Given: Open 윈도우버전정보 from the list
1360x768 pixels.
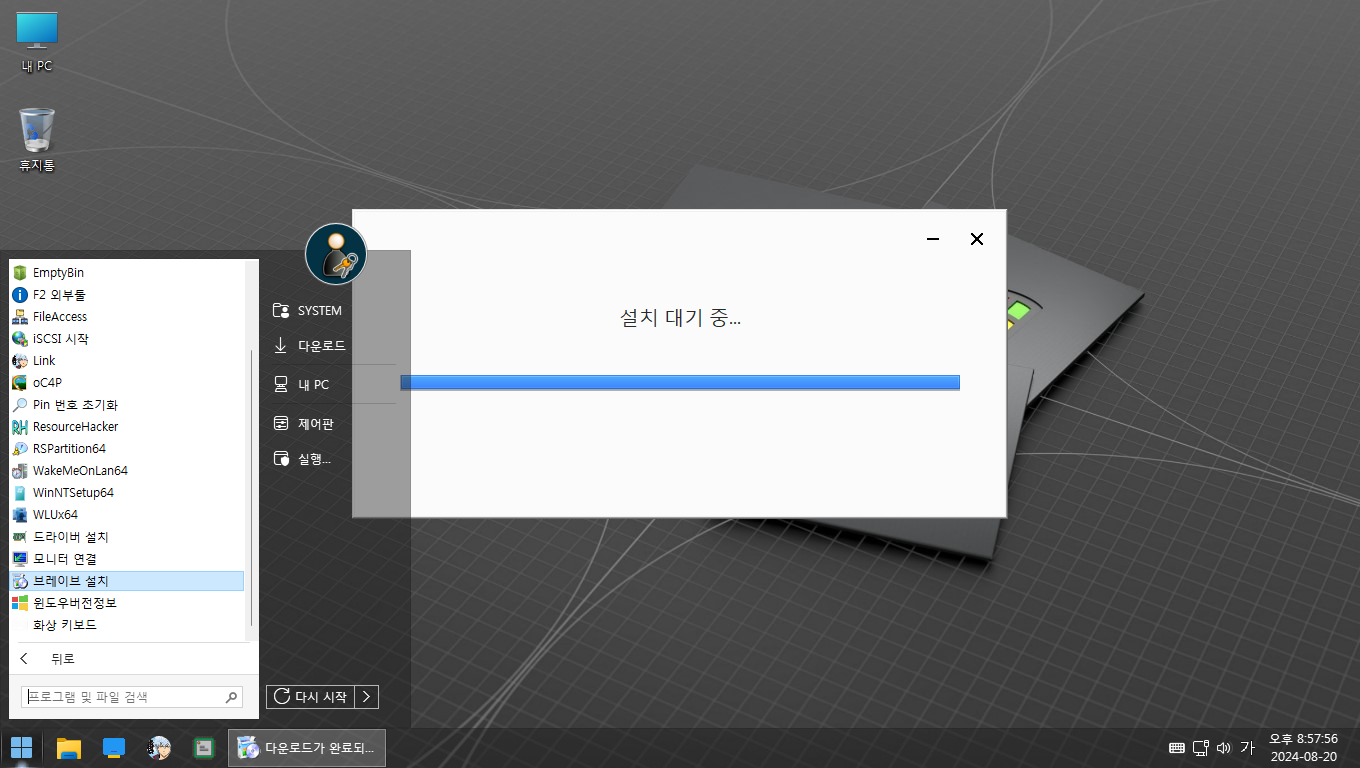Looking at the screenshot, I should 127,602.
